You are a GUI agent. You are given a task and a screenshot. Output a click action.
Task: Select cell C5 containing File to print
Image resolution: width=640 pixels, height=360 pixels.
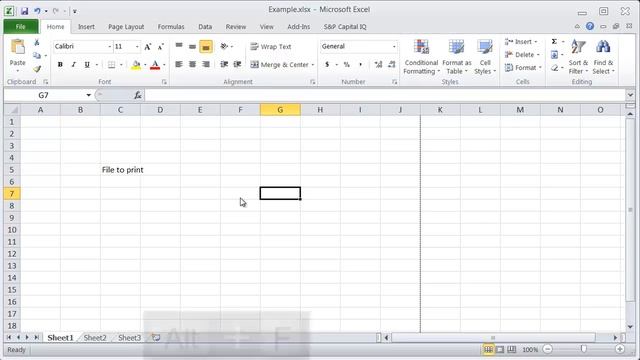[120, 170]
